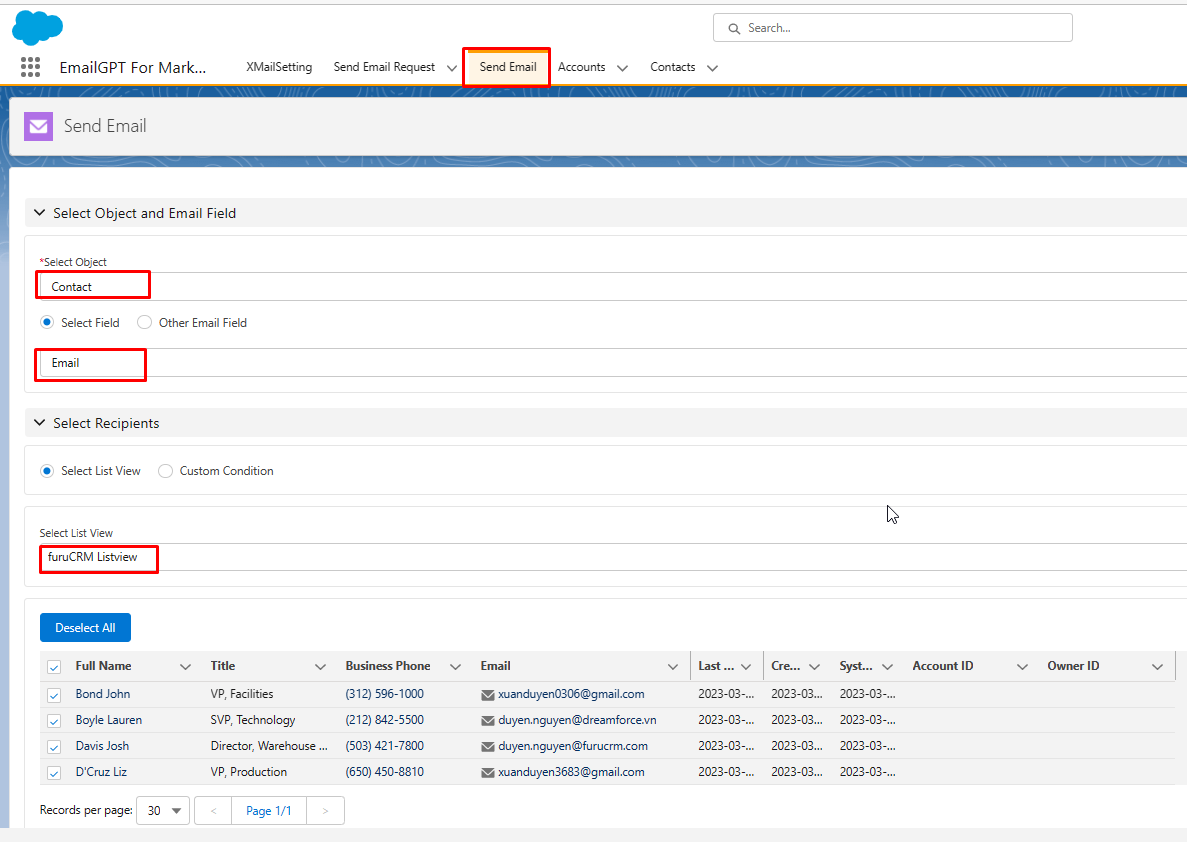Viewport: 1187px width, 842px height.
Task: Open the Account ID column menu
Action: (x=1022, y=666)
